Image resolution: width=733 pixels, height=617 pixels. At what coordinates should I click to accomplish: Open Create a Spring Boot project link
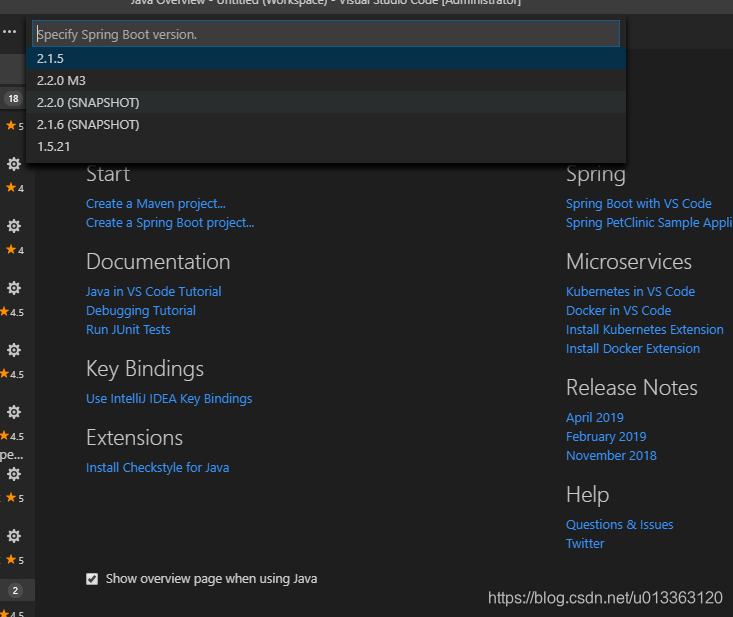170,222
